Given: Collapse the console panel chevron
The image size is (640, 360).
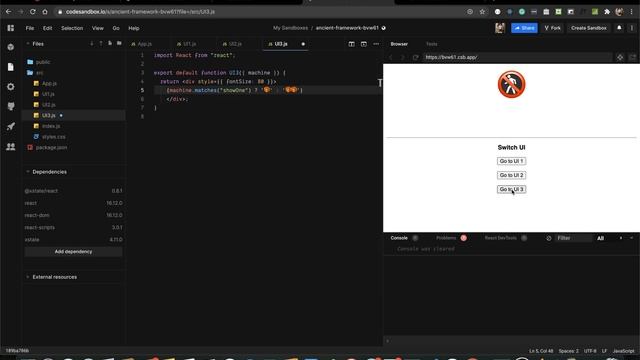Looking at the screenshot, I should (x=631, y=238).
